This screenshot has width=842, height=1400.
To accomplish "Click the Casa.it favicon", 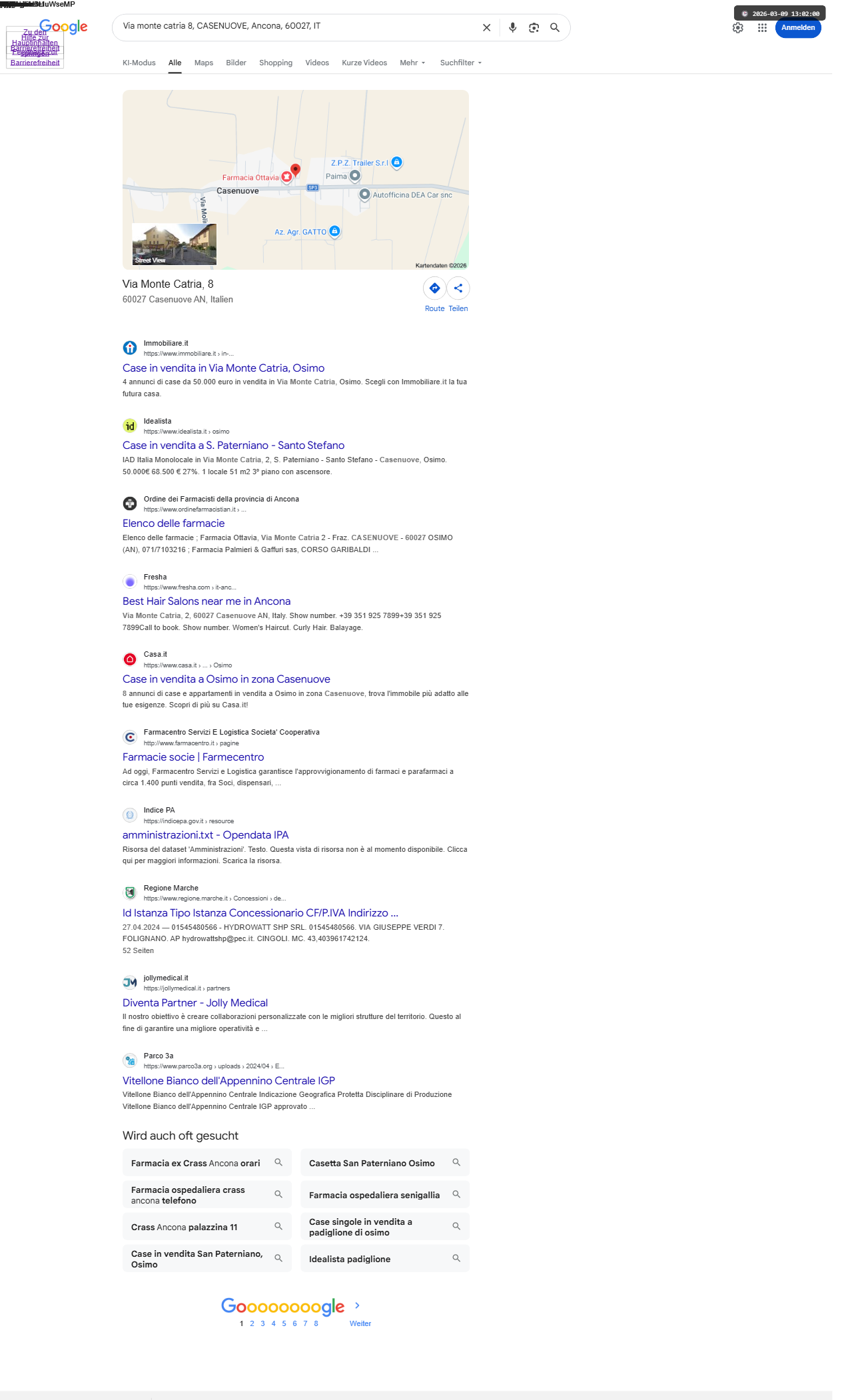I will [x=130, y=659].
